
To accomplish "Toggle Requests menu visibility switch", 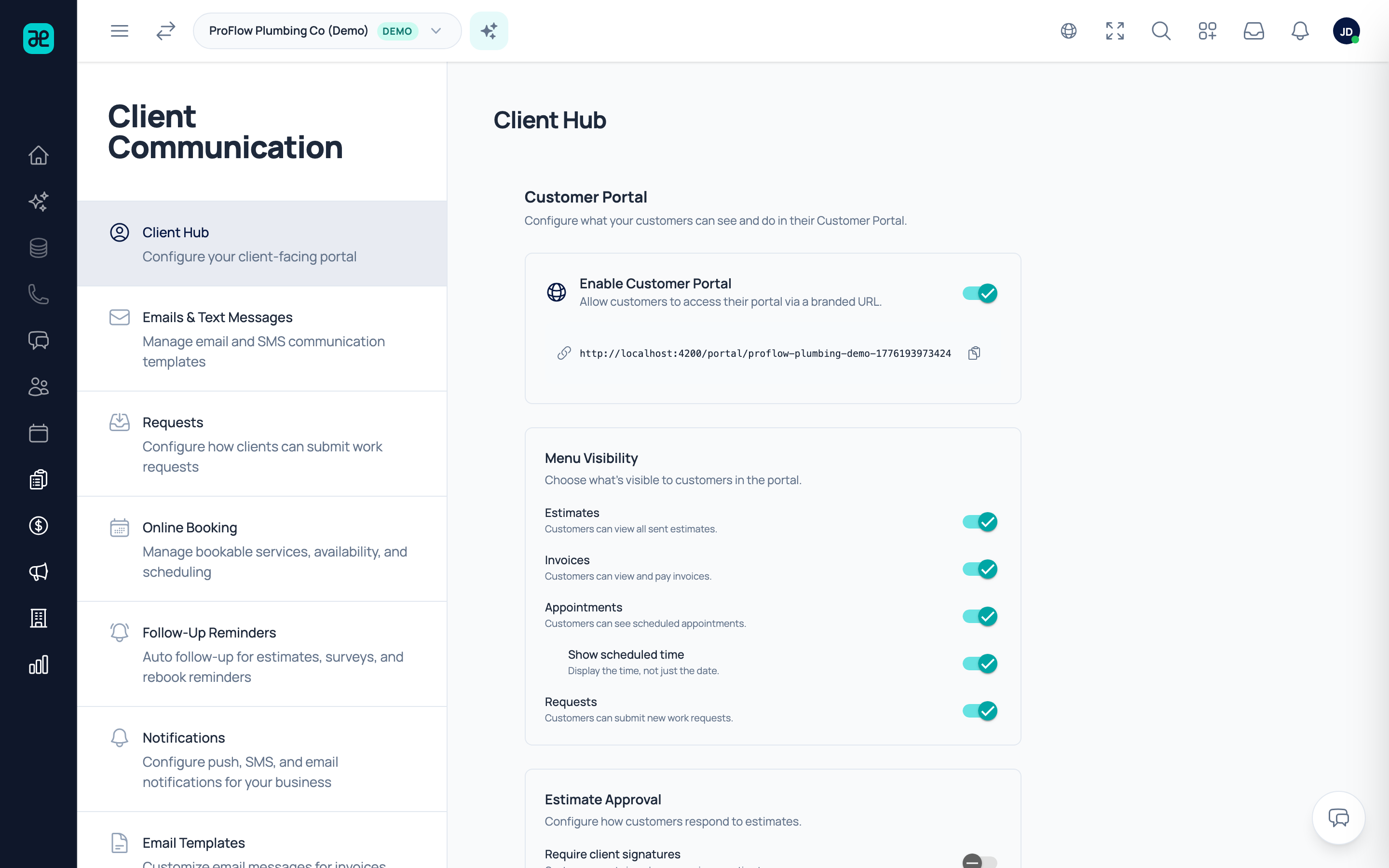I will (980, 711).
